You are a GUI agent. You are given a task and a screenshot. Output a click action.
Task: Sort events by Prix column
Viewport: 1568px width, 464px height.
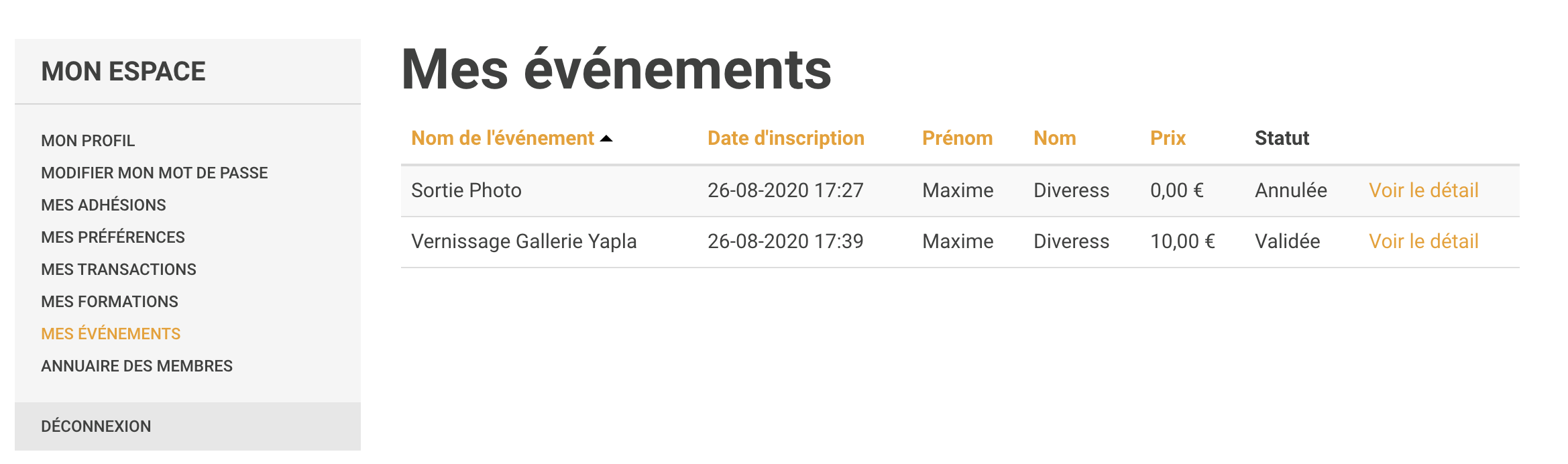(1168, 139)
